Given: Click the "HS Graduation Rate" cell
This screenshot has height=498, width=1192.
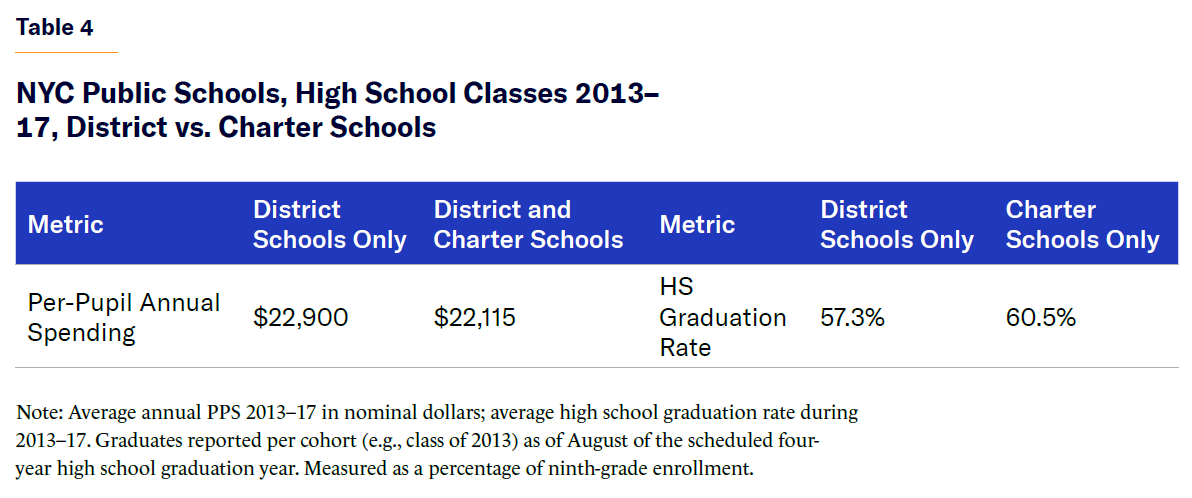Looking at the screenshot, I should 722,318.
